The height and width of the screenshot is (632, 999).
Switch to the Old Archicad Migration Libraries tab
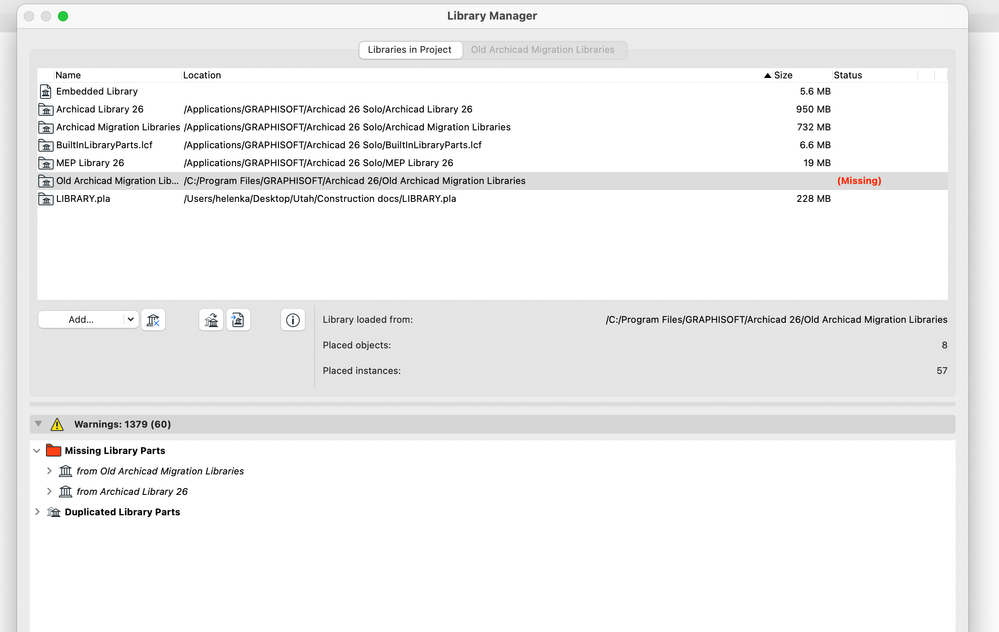[545, 49]
